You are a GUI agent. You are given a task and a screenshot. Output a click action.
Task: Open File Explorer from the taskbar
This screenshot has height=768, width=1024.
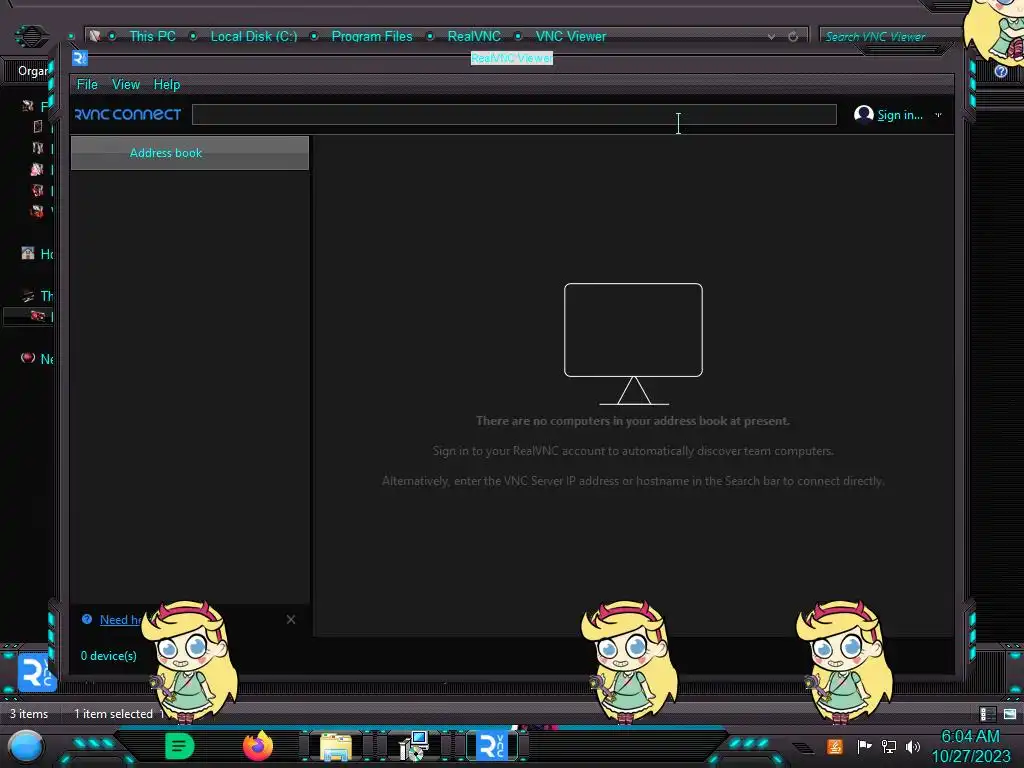(336, 746)
